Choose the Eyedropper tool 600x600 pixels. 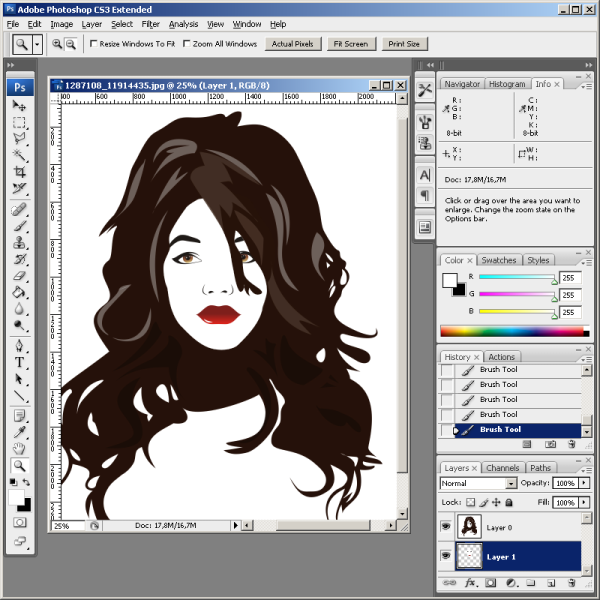tap(19, 431)
